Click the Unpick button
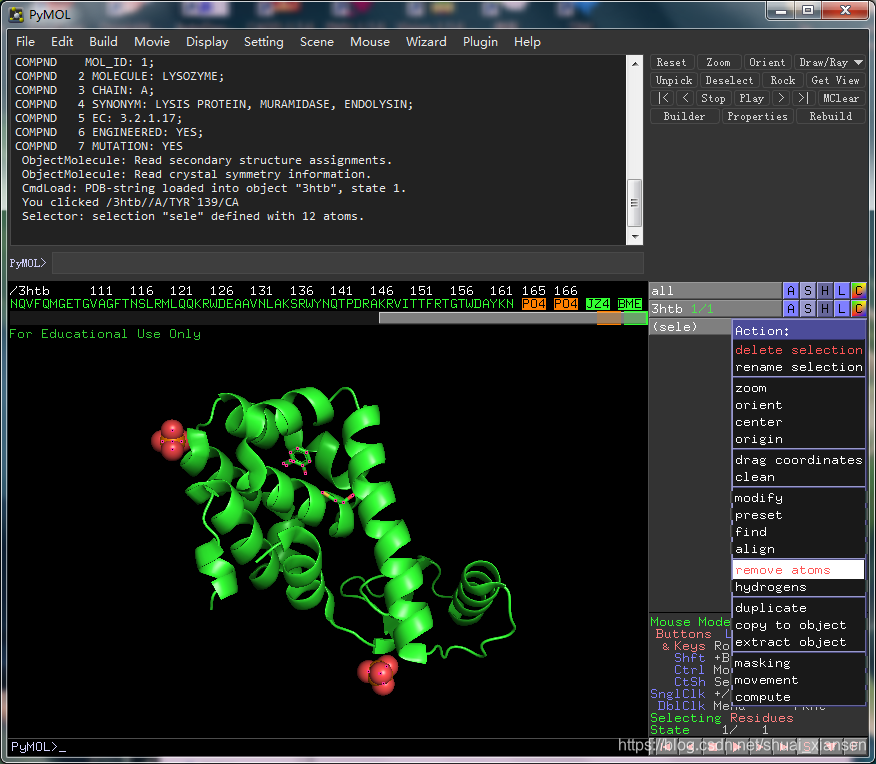876x764 pixels. [674, 80]
